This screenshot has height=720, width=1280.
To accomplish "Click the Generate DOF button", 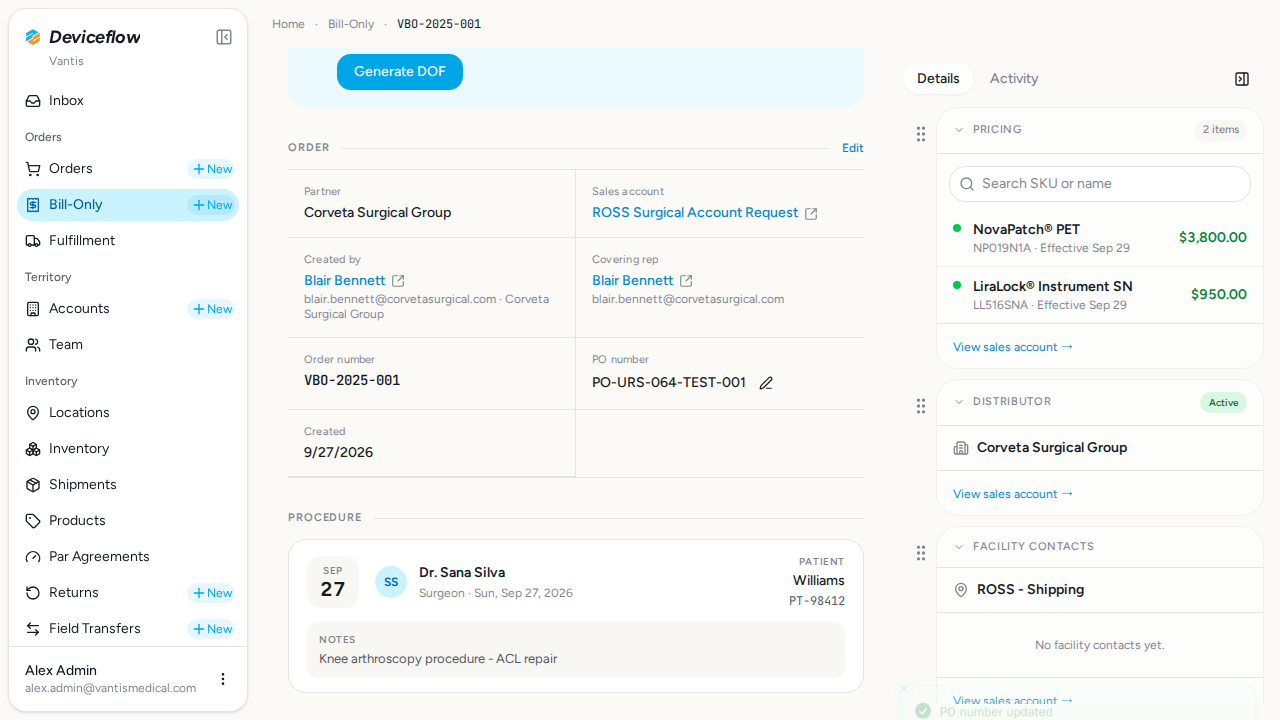I will click(400, 72).
